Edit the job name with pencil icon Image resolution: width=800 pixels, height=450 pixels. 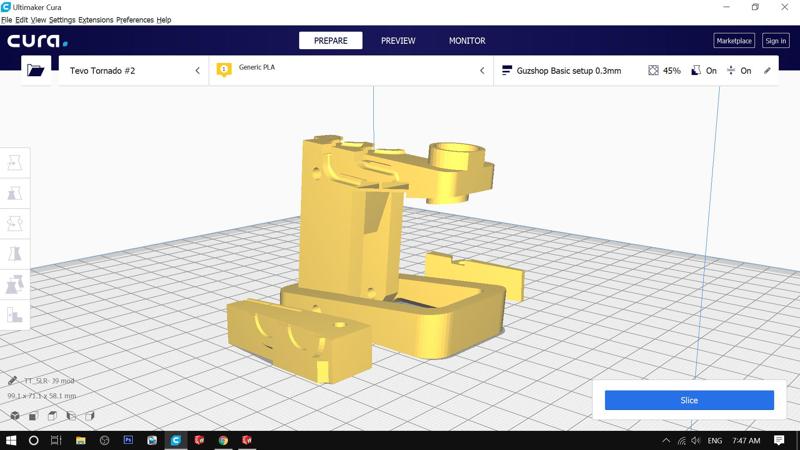(x=13, y=381)
